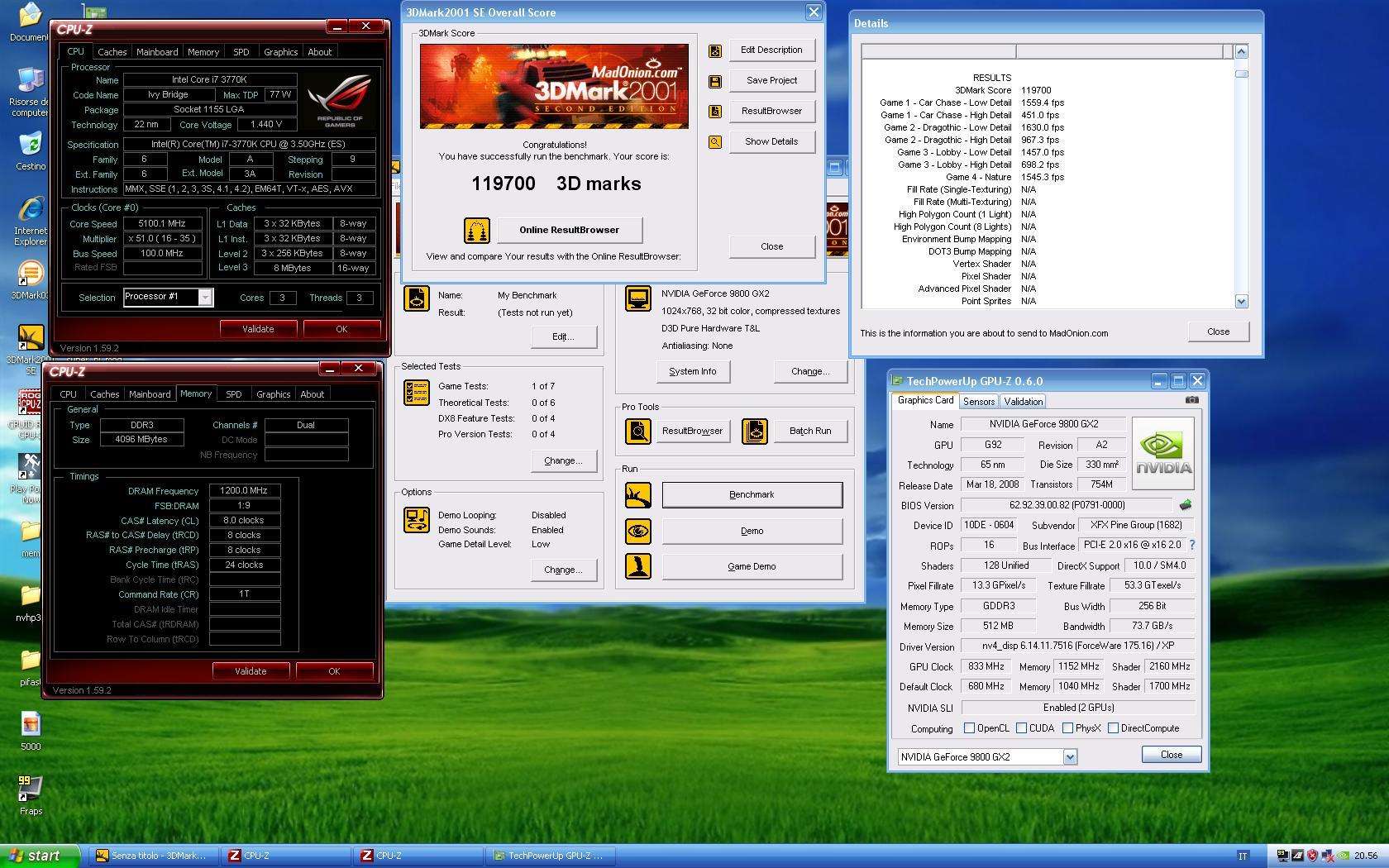Viewport: 1389px width, 868px height.
Task: Click Change under Selected Tests
Action: tap(563, 461)
